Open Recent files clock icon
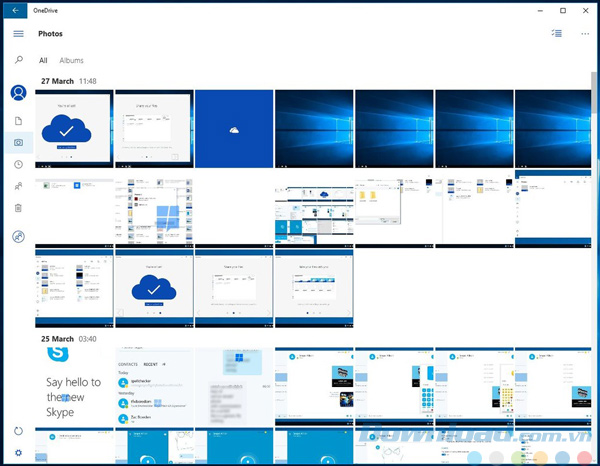The image size is (600, 466). [x=18, y=165]
